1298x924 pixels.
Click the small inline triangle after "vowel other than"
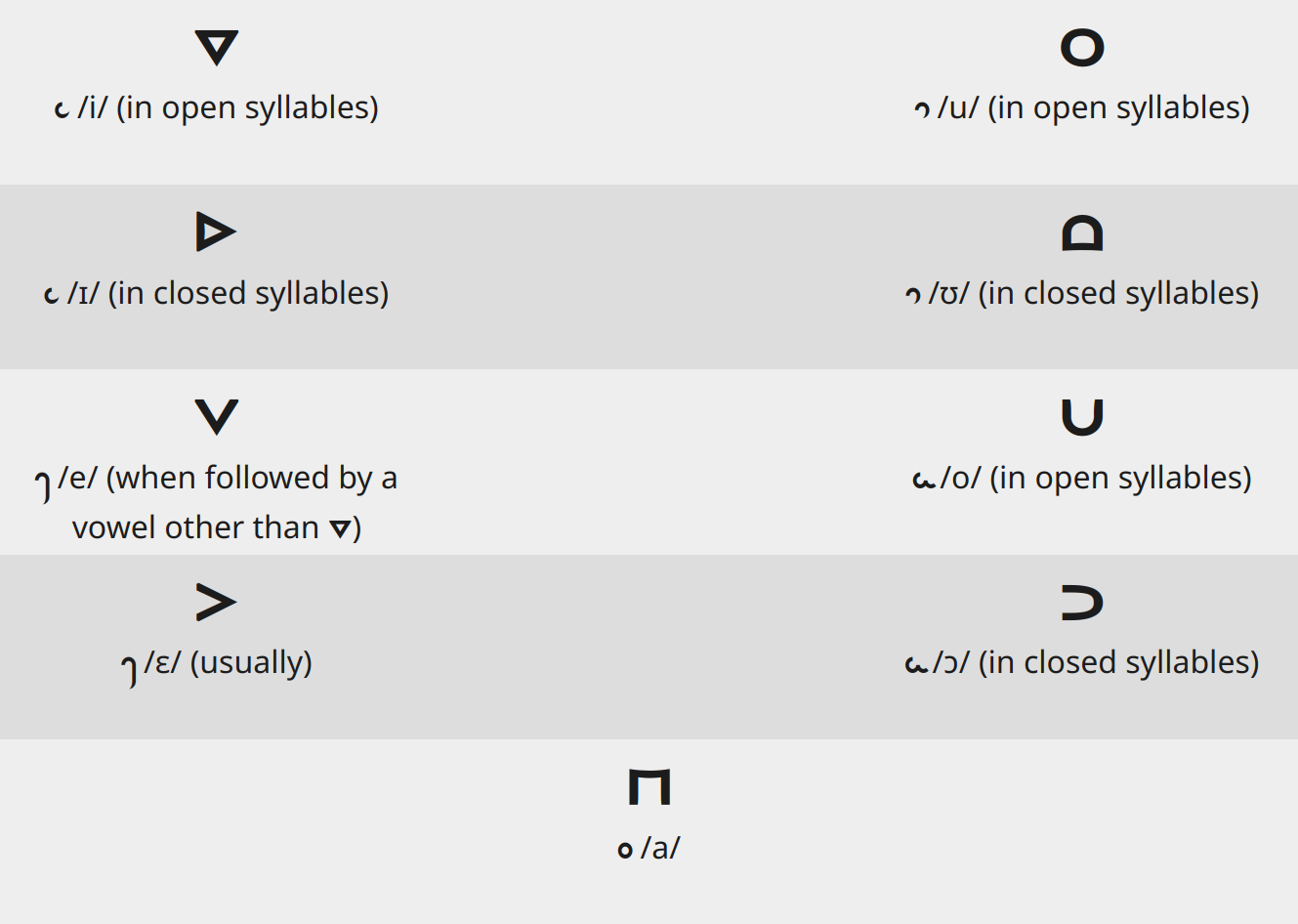(x=339, y=529)
